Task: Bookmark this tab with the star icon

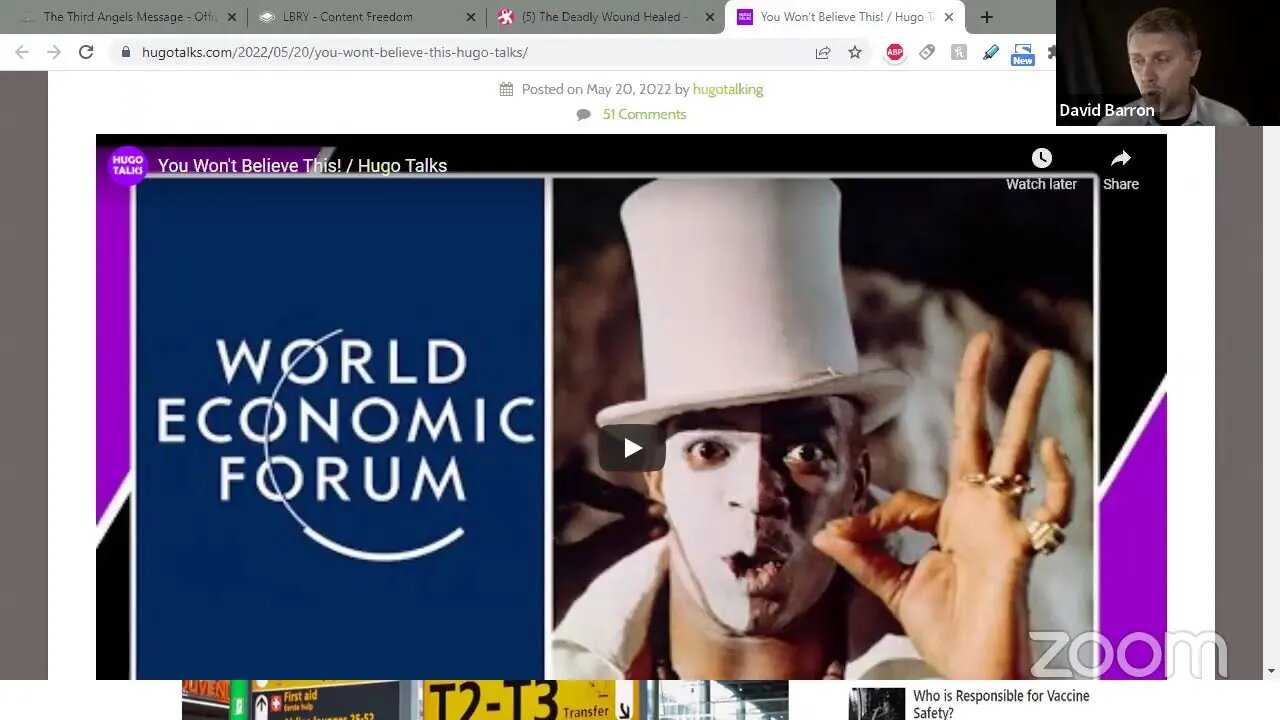Action: coord(855,52)
